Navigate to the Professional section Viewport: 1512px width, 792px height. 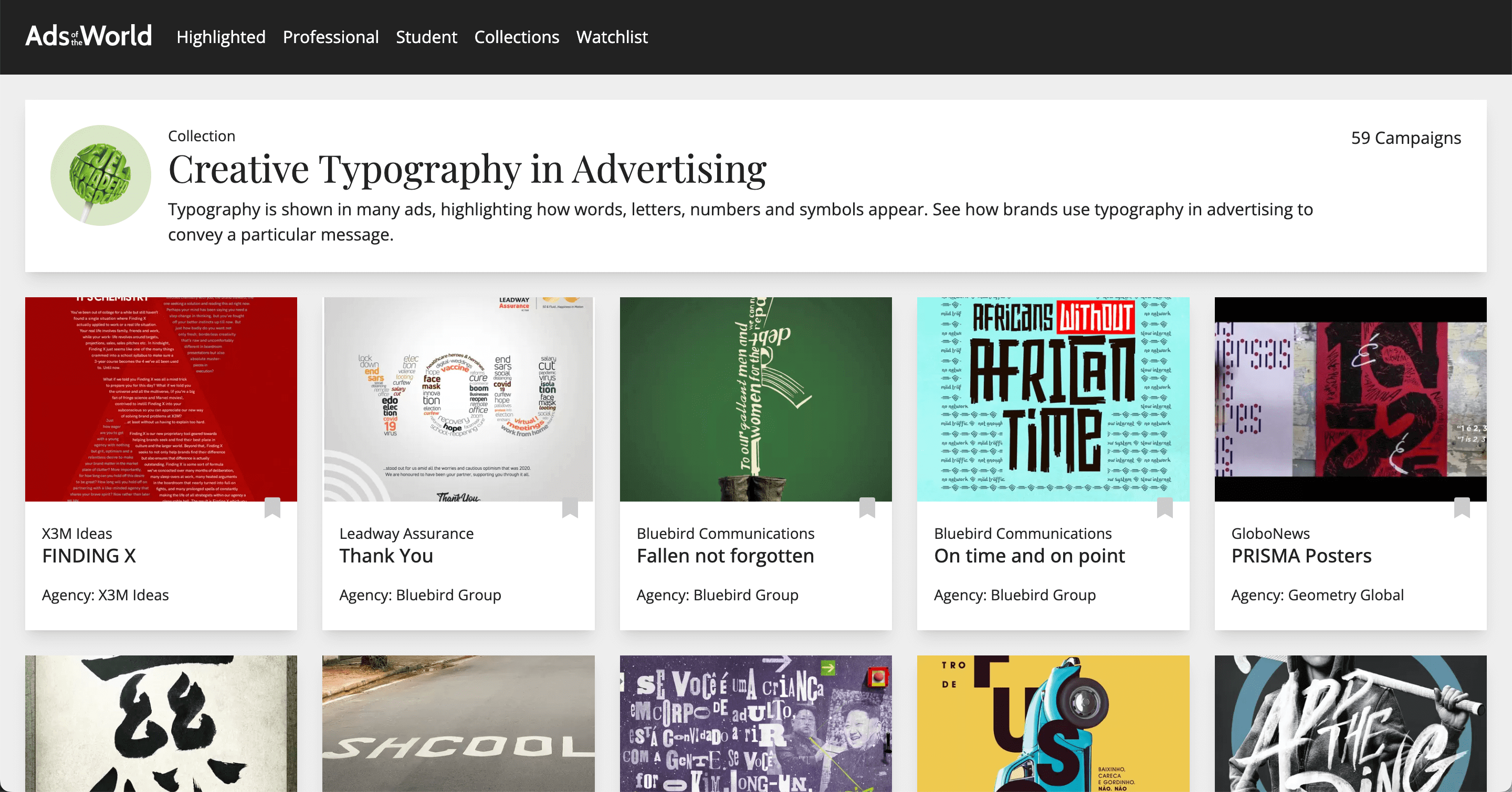[330, 36]
